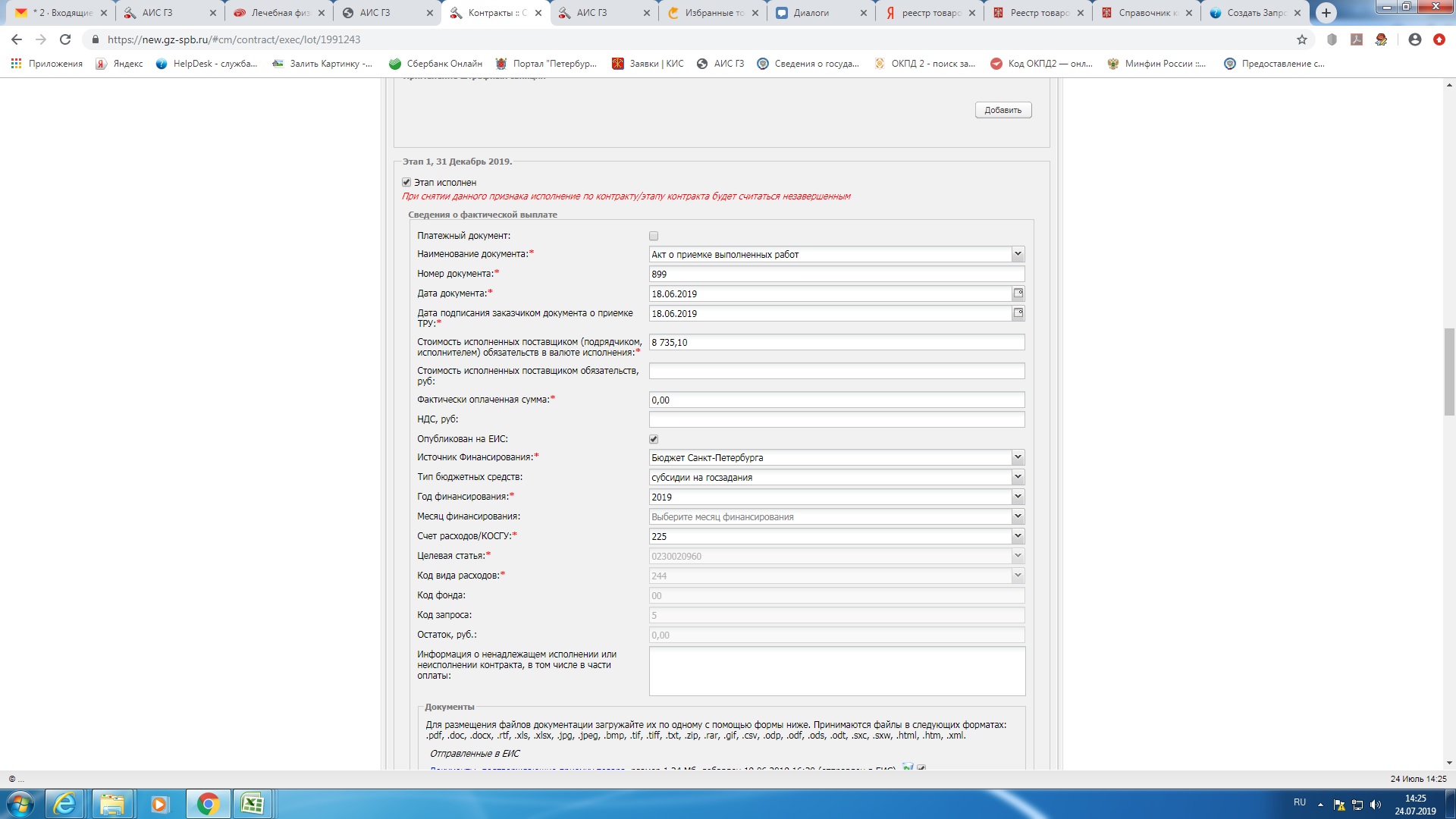Viewport: 1456px width, 819px height.
Task: Expand Тип бюджетных средств dropdown
Action: pyautogui.click(x=1018, y=477)
